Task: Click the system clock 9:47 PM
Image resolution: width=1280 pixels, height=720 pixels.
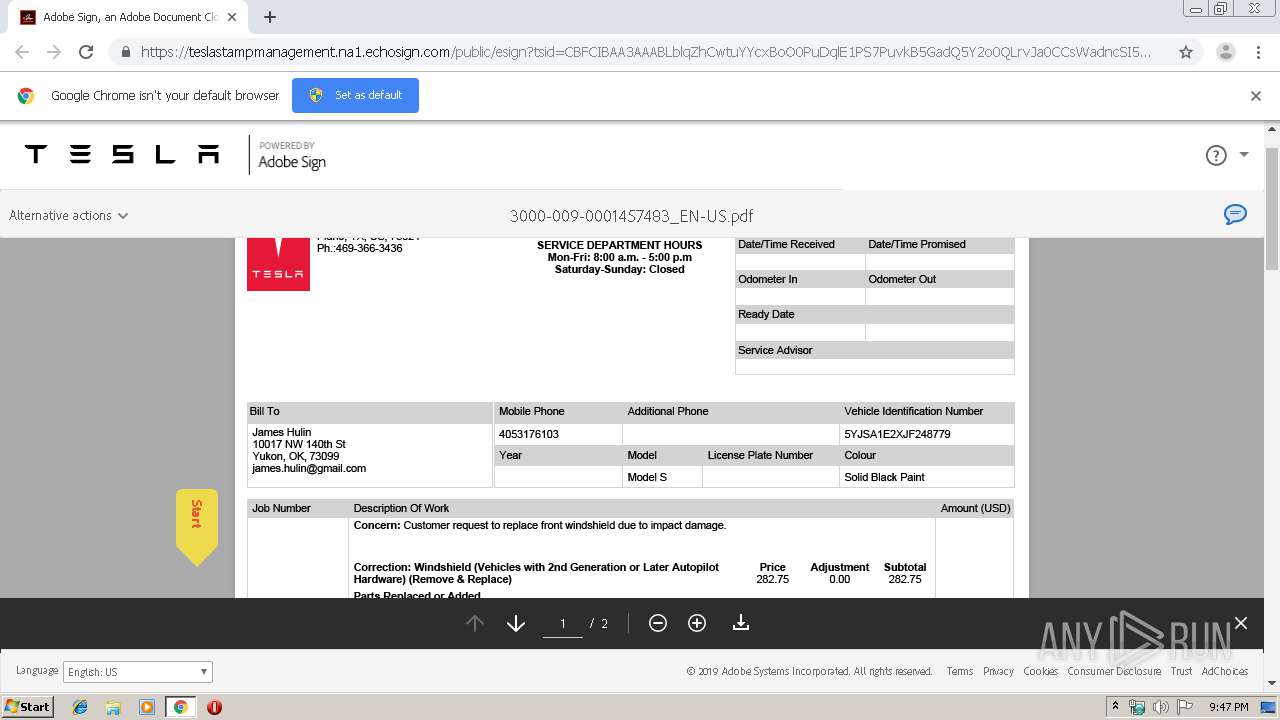Action: pyautogui.click(x=1228, y=707)
